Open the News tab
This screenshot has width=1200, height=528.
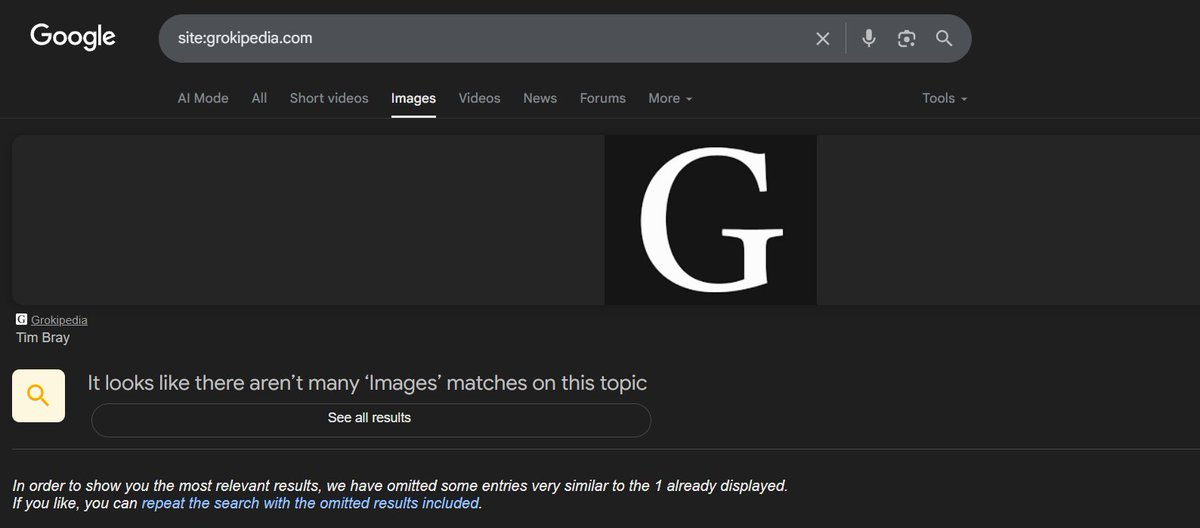(540, 98)
